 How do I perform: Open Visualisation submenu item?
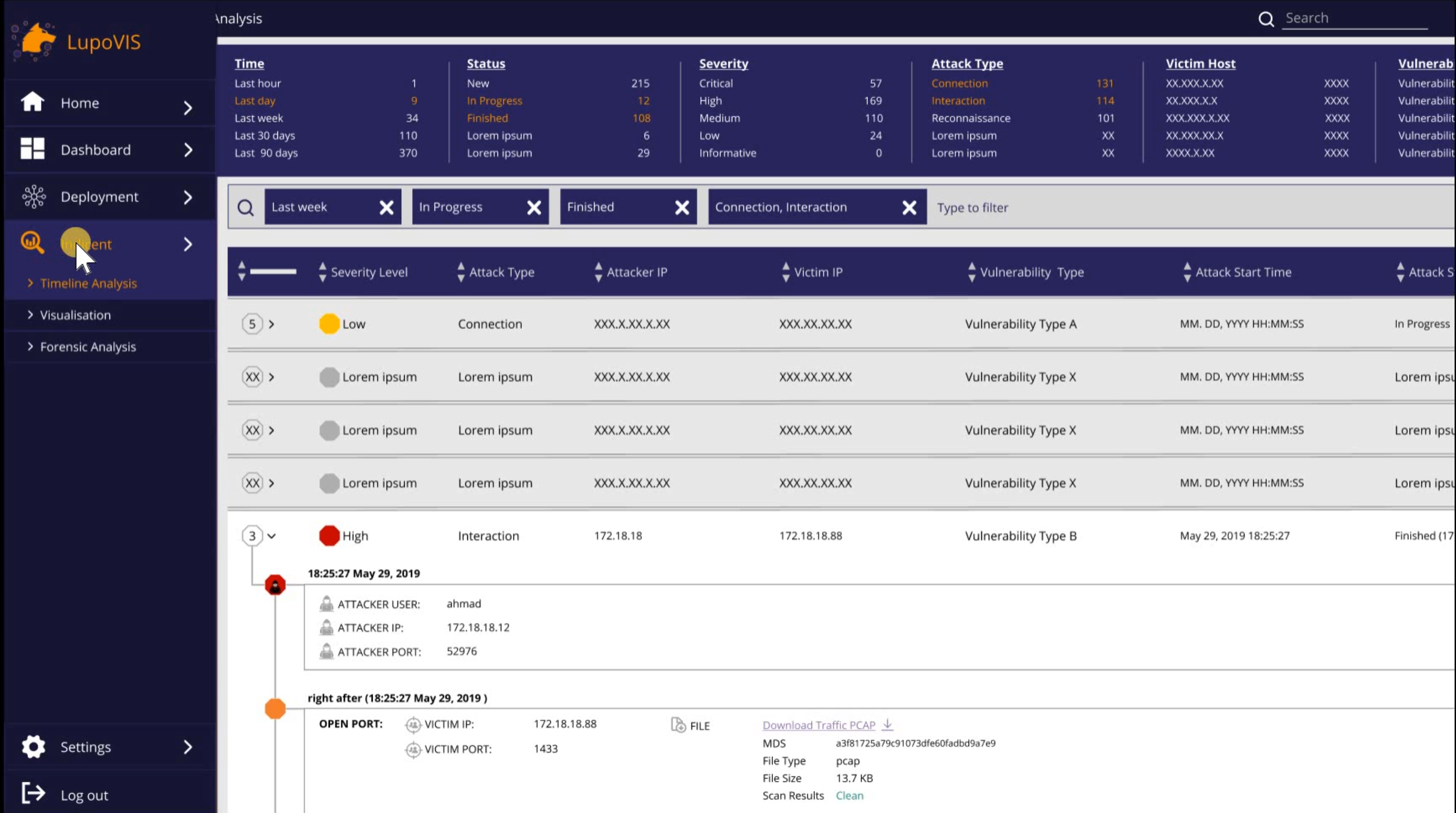(x=75, y=315)
